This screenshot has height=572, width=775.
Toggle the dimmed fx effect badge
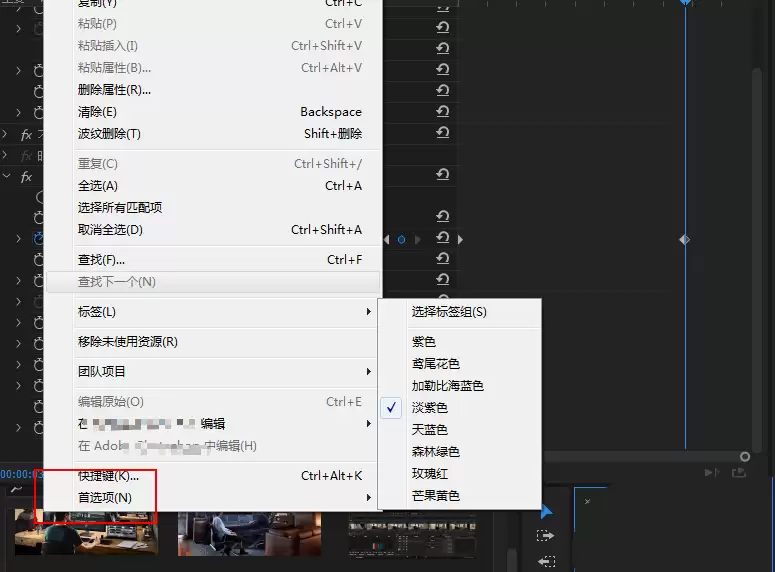pos(27,156)
